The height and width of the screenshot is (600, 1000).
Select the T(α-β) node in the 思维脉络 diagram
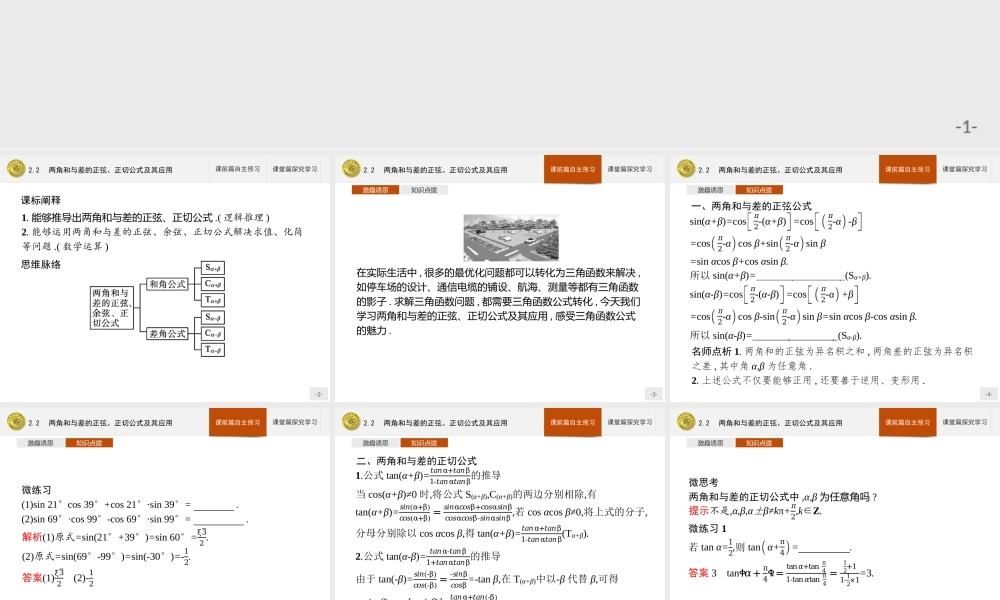(x=211, y=350)
